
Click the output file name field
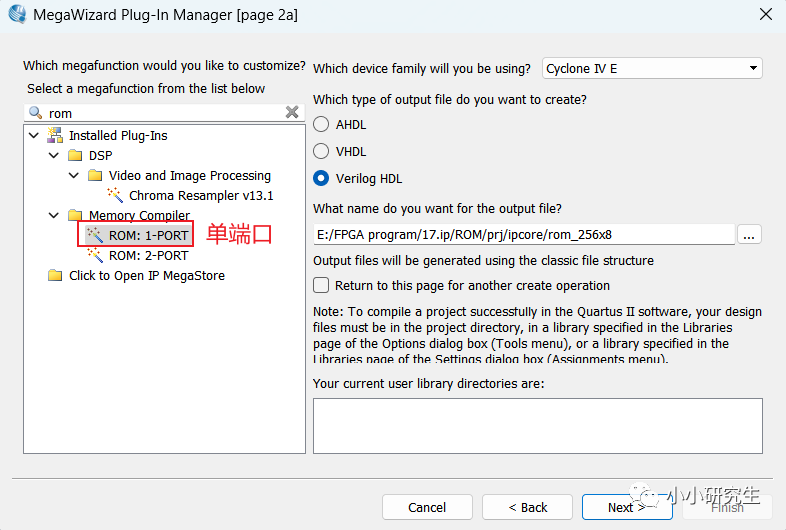524,235
